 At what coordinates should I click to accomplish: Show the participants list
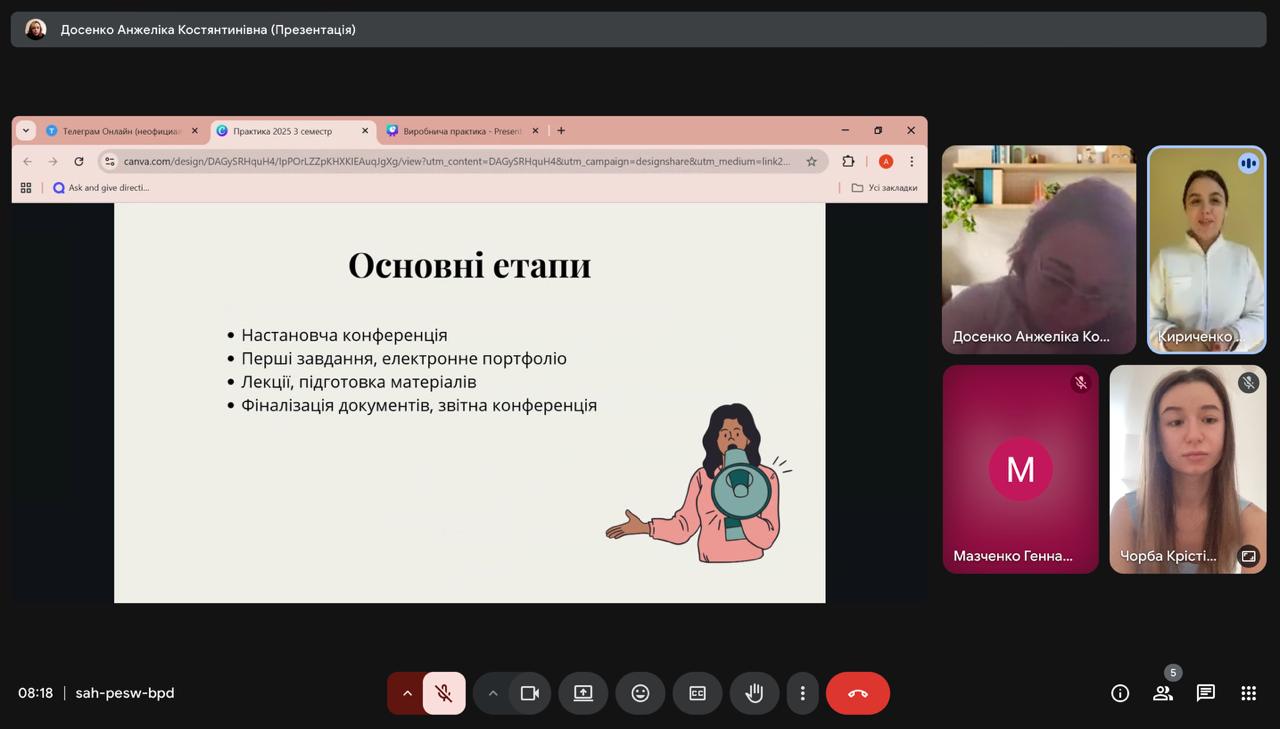coord(1162,693)
